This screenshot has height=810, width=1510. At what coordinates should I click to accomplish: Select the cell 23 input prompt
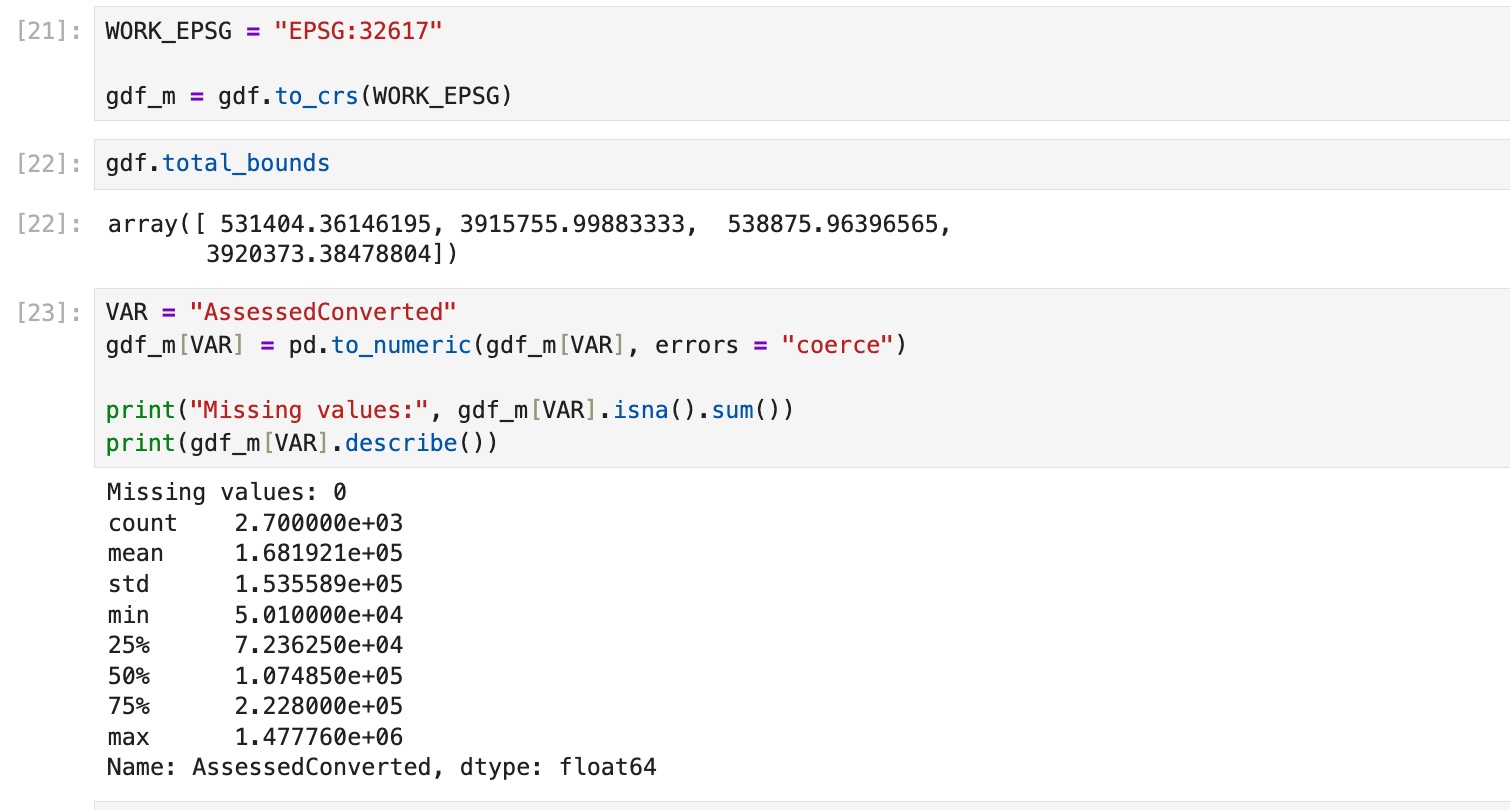[50, 312]
